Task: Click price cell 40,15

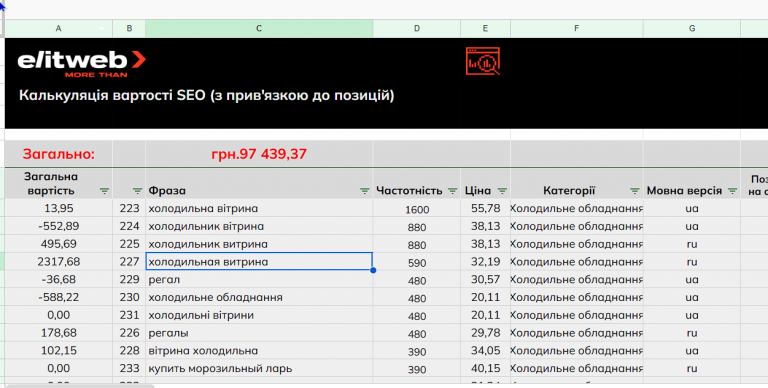Action: coord(485,368)
